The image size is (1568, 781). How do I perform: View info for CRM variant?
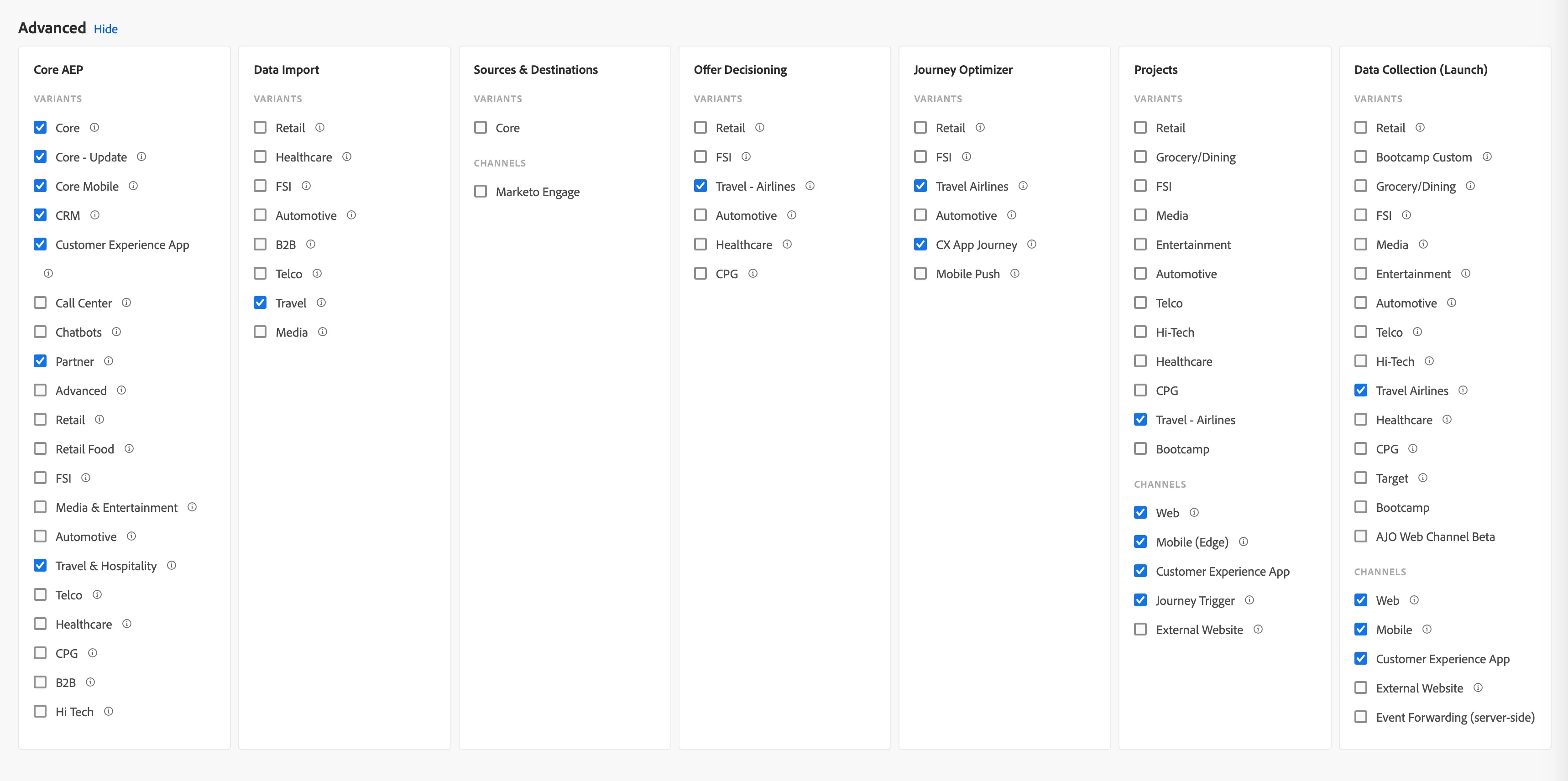pyautogui.click(x=95, y=215)
